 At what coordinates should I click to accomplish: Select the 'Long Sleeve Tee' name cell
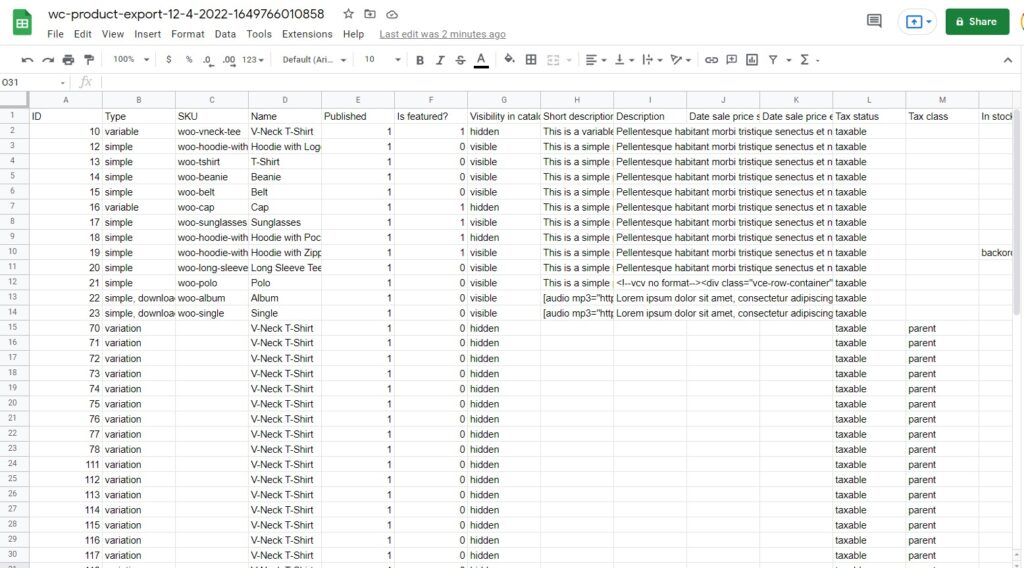[285, 268]
